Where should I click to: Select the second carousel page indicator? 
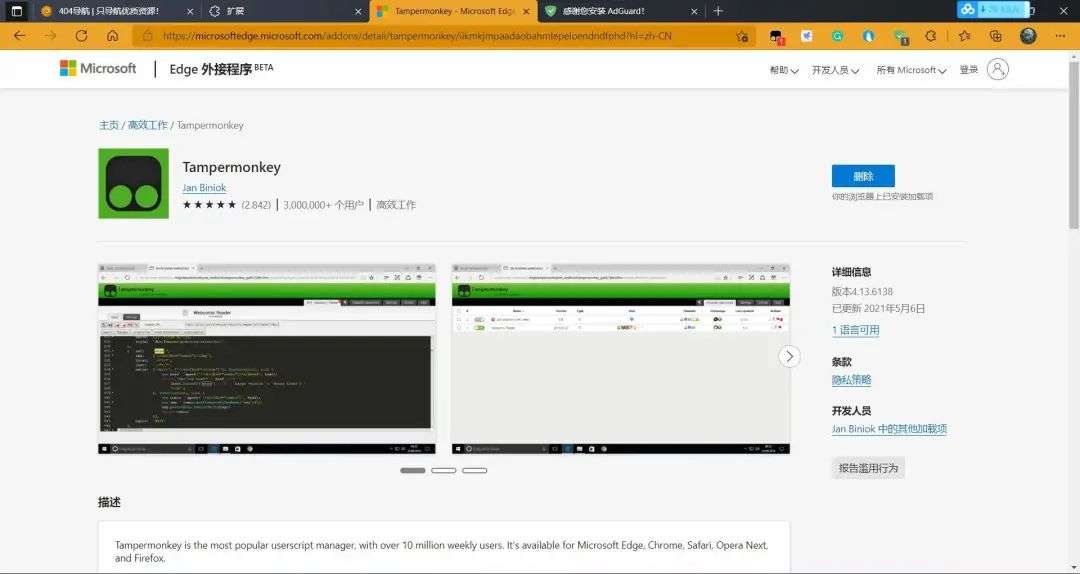pyautogui.click(x=444, y=471)
